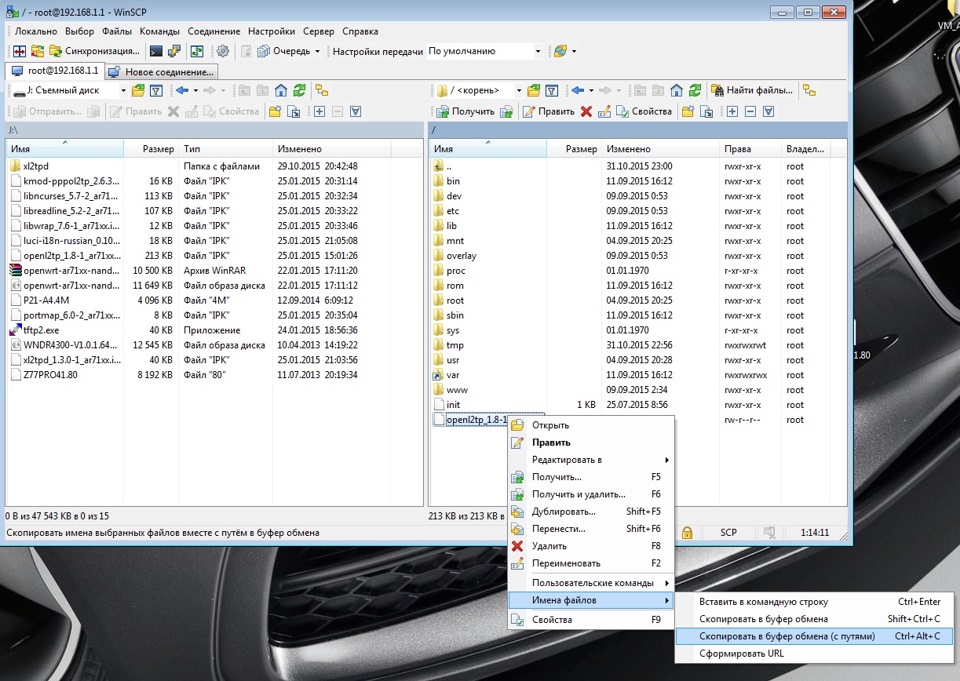Select Переименовать in the context menu

tap(566, 563)
